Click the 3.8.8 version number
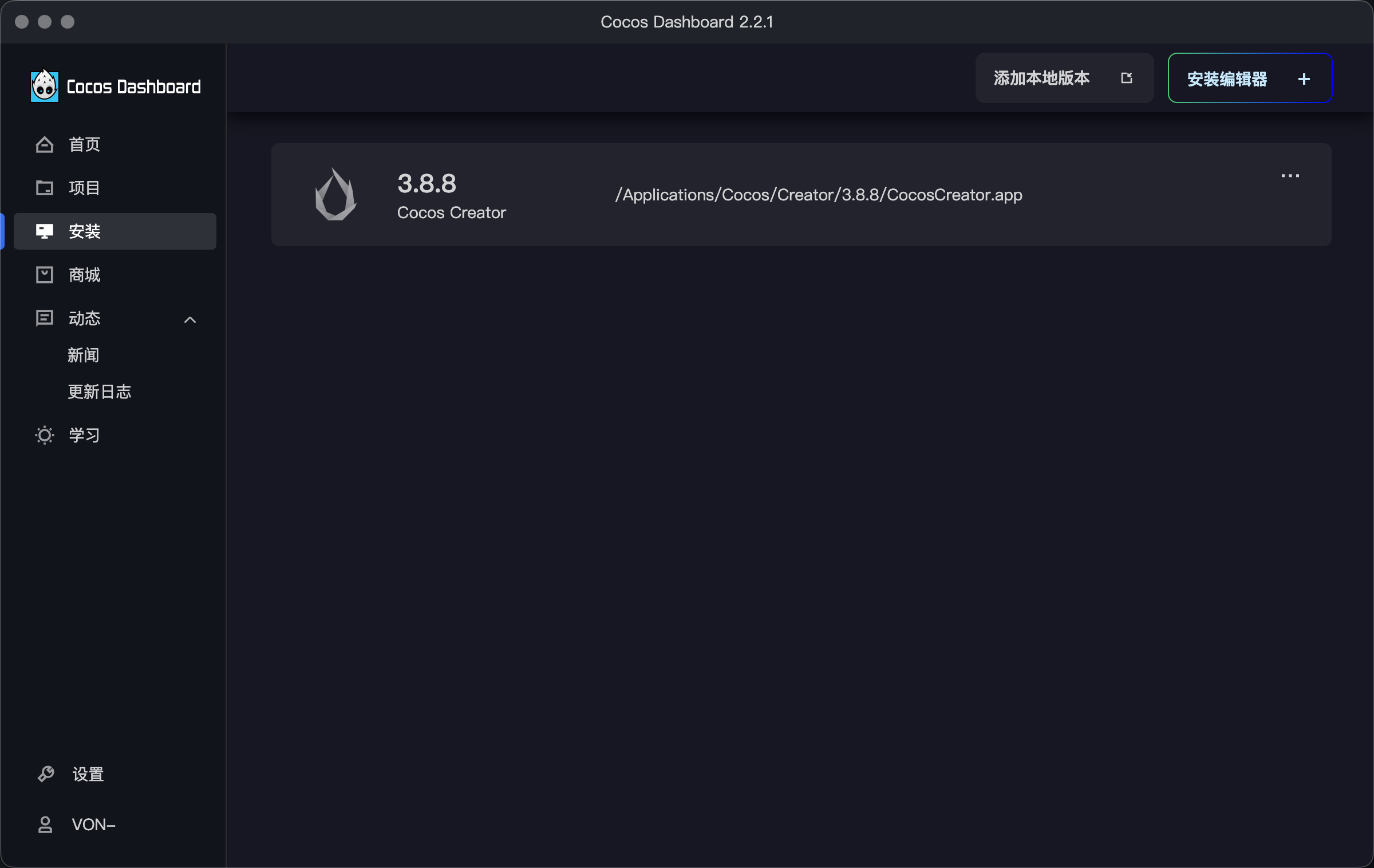 (x=427, y=183)
